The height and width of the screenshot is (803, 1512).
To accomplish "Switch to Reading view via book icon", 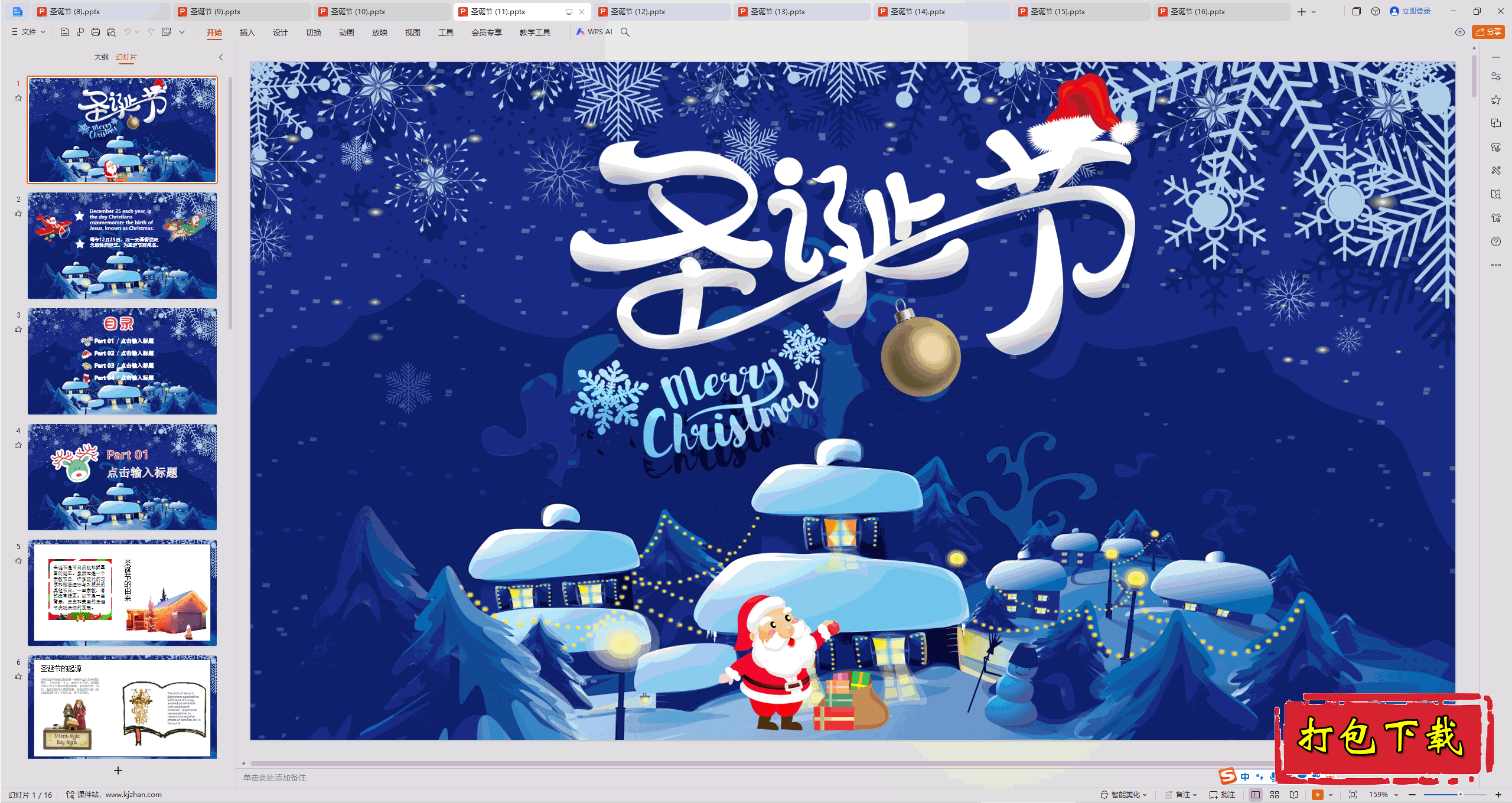I will (x=1294, y=795).
